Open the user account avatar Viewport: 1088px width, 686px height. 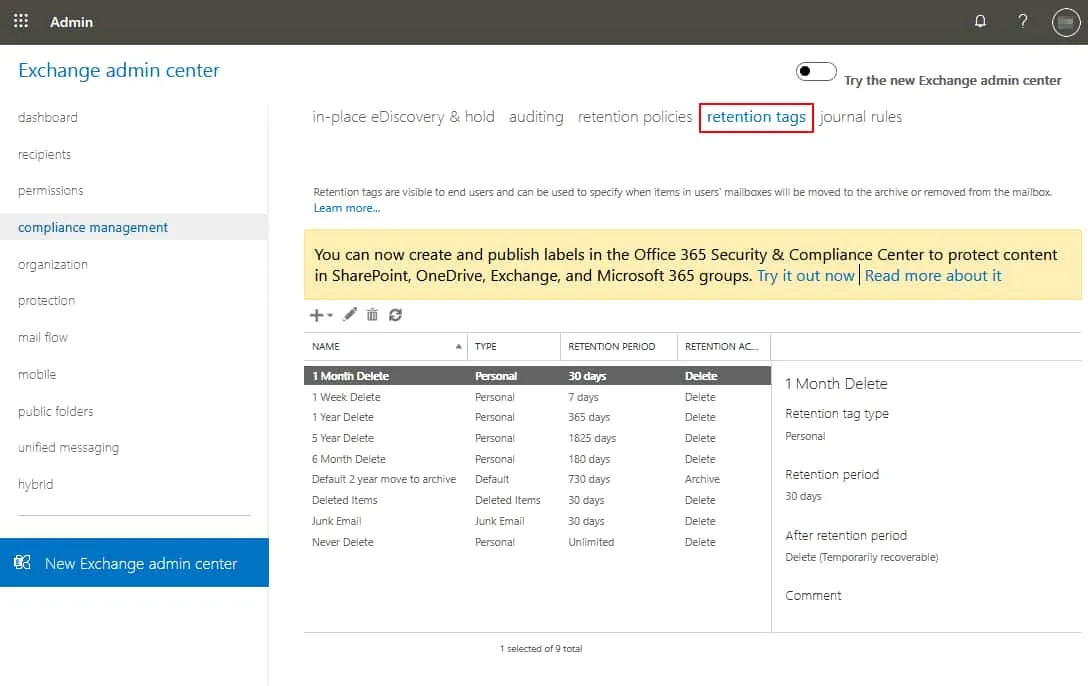coord(1066,22)
